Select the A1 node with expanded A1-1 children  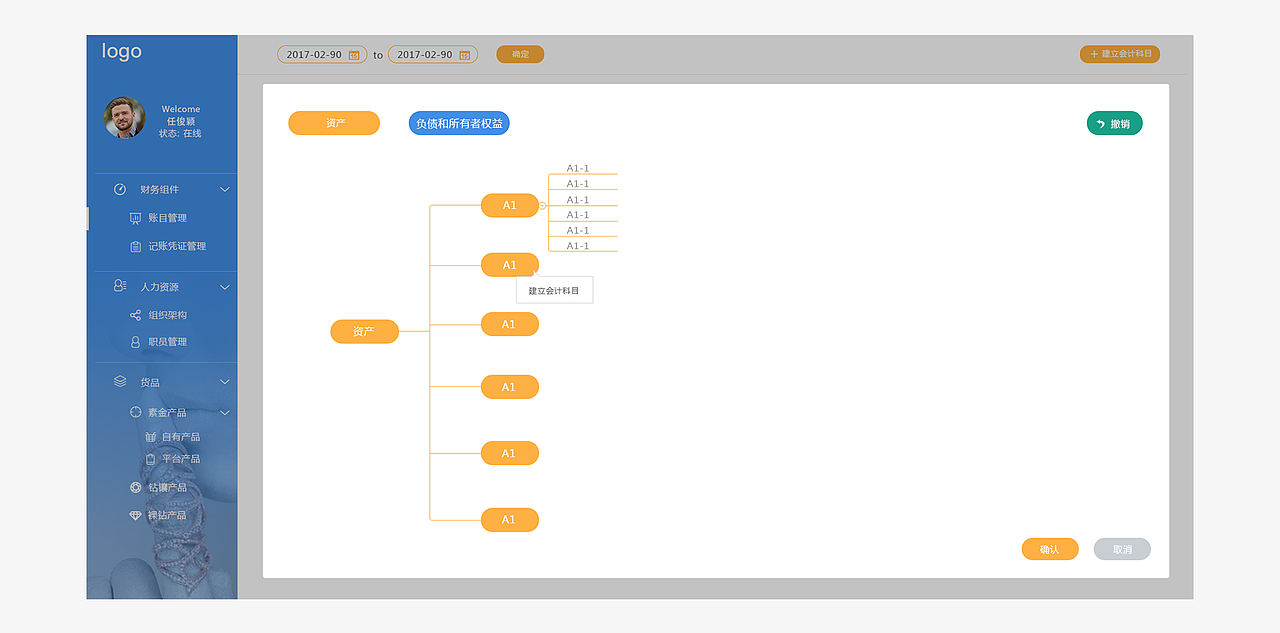coord(510,205)
